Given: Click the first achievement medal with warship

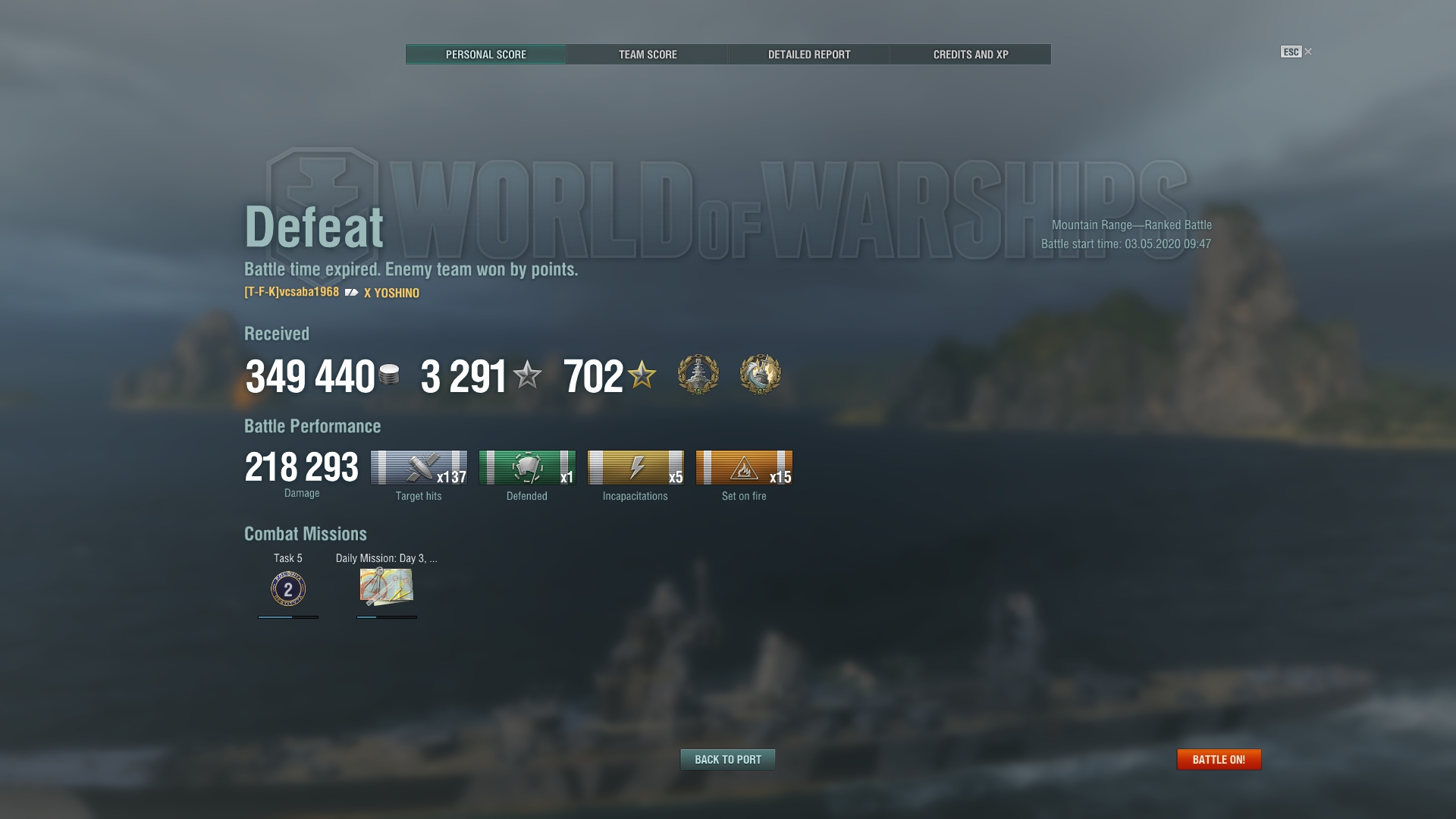Looking at the screenshot, I should pos(698,375).
